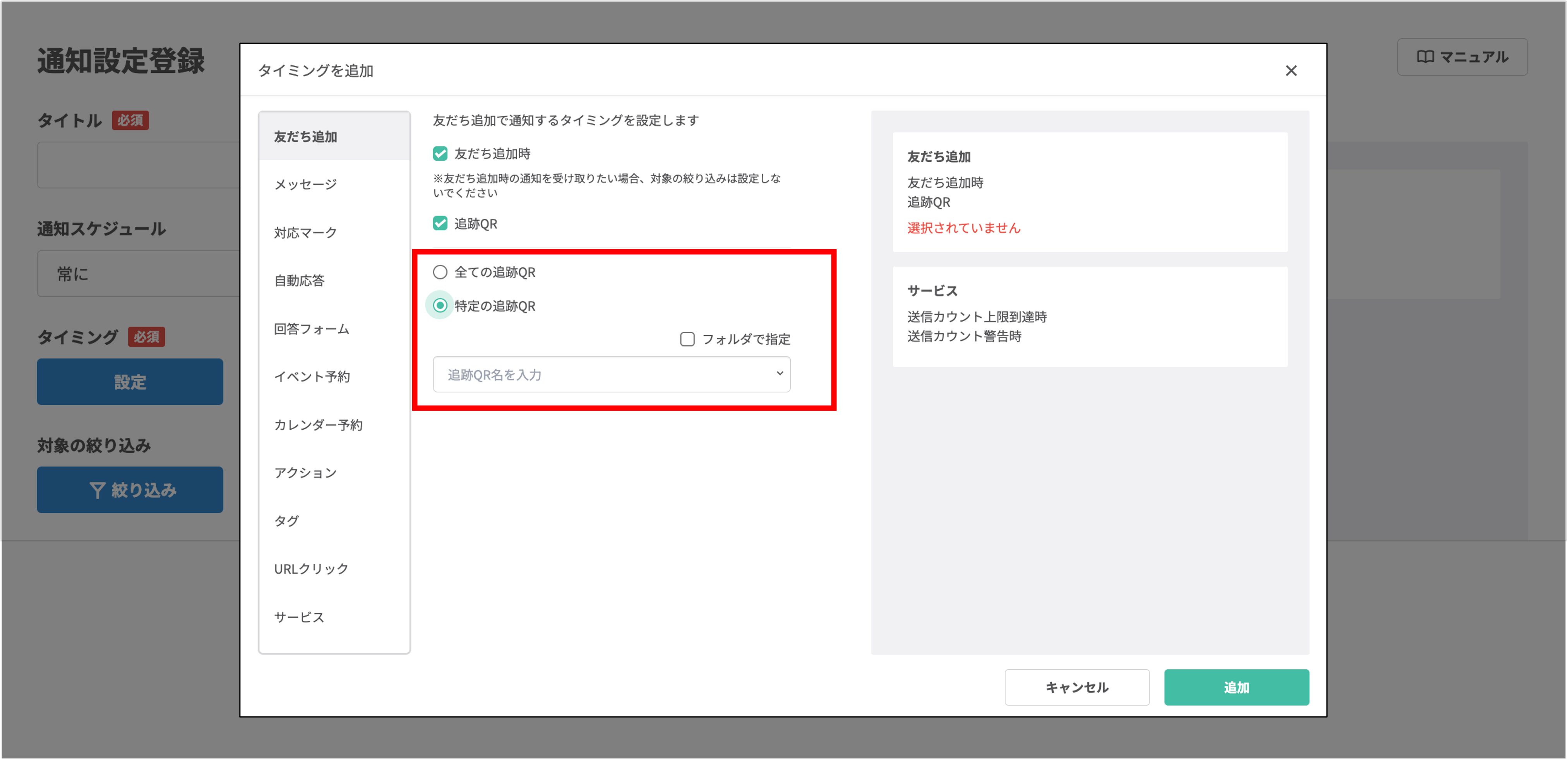Click the 通知設定登録 page heading in background
Image resolution: width=1568 pixels, height=759 pixels.
(120, 61)
